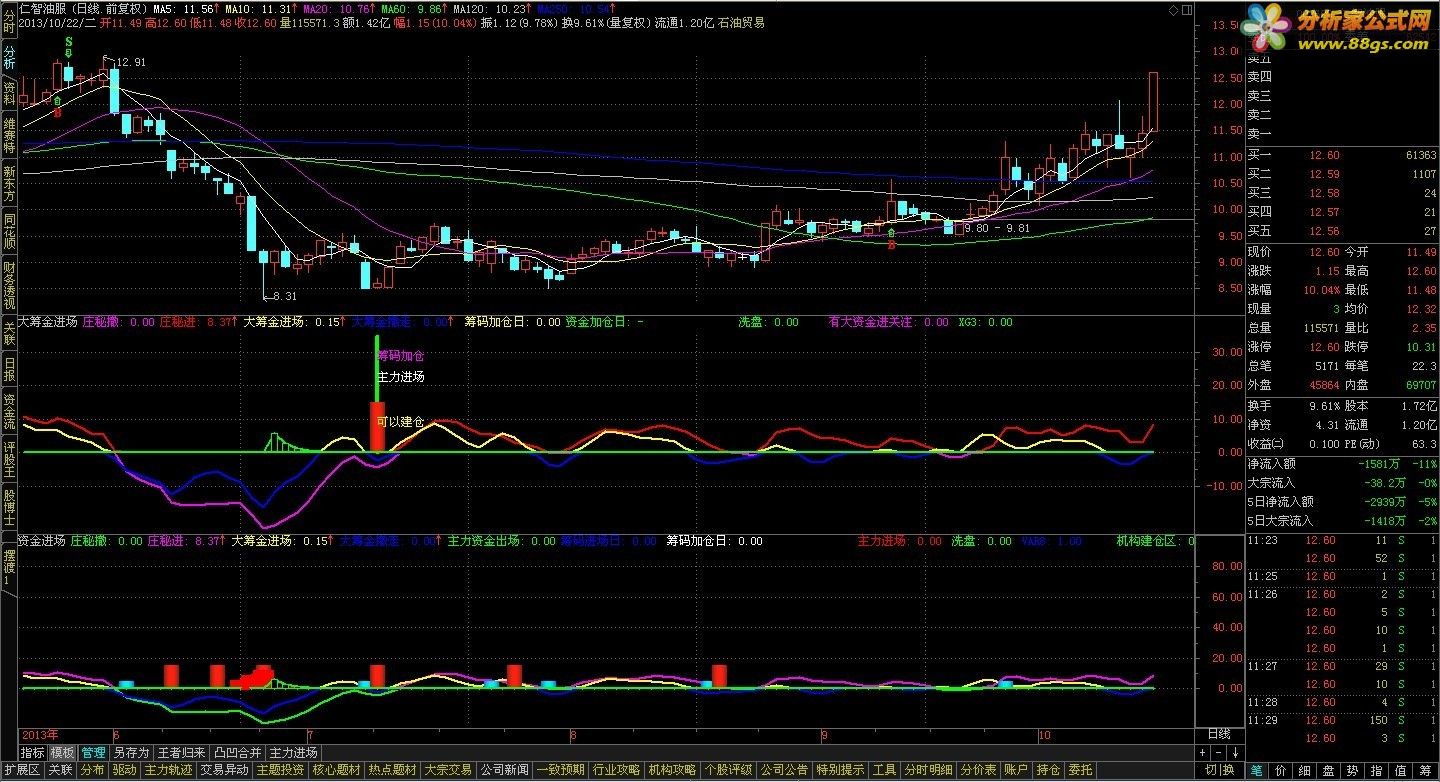Open the 资金流 side tab
This screenshot has height=782, width=1440.
(9, 411)
